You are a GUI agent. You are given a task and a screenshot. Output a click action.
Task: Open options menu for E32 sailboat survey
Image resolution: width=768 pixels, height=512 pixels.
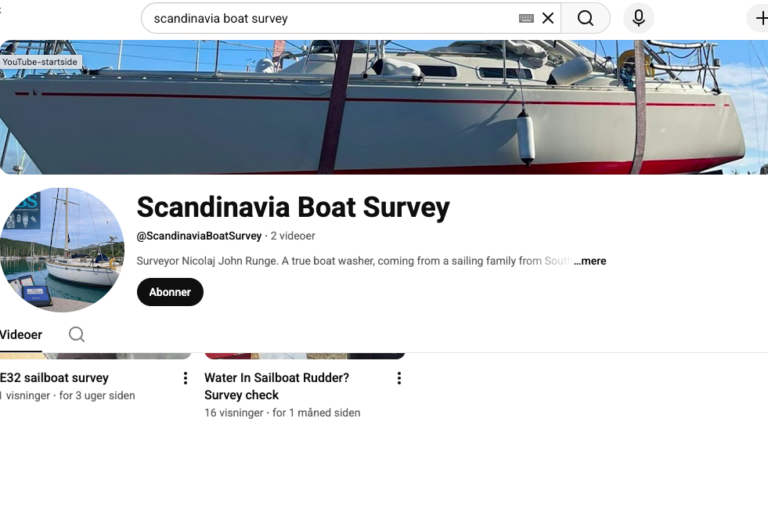pyautogui.click(x=185, y=378)
